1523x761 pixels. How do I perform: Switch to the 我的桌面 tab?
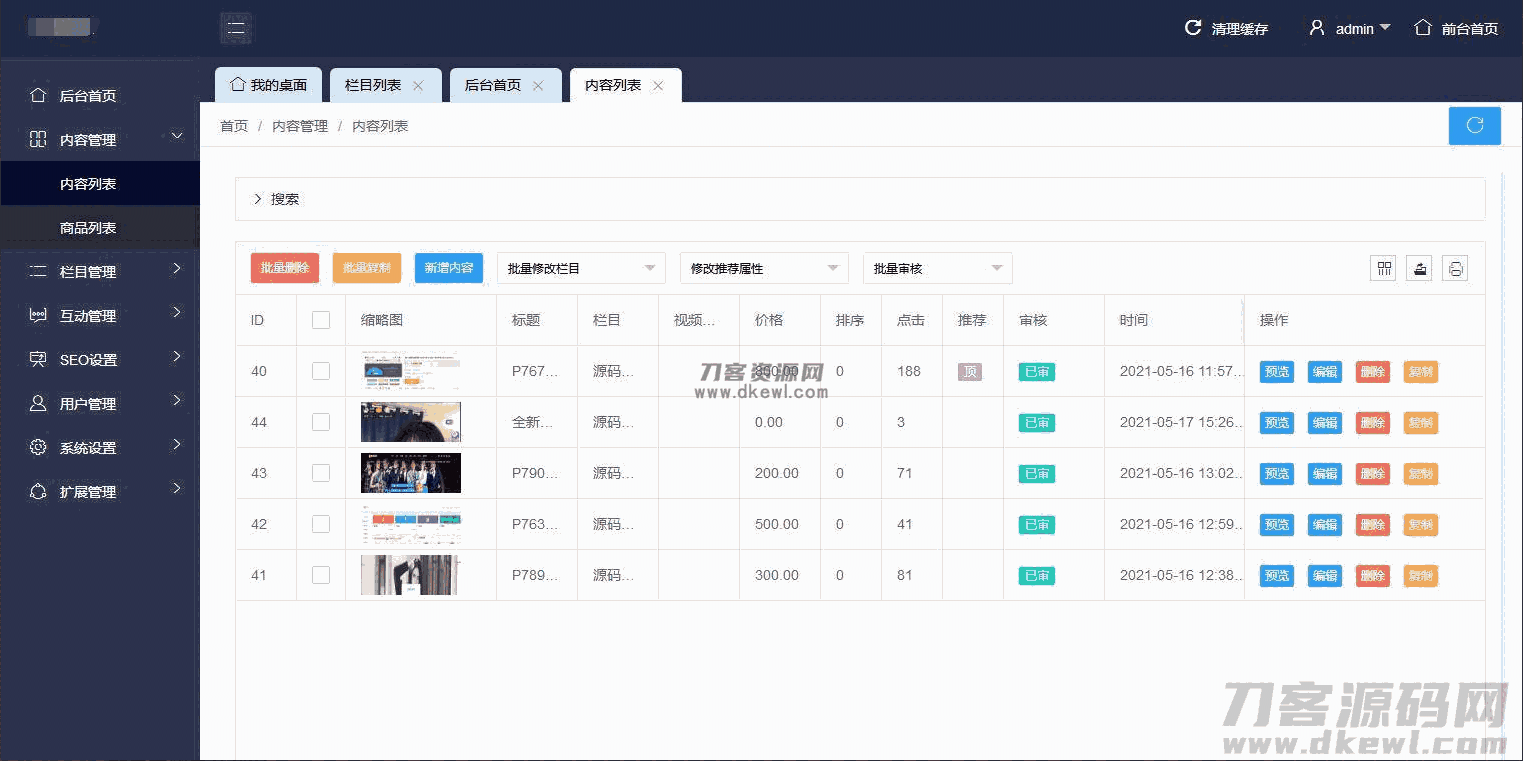[268, 85]
